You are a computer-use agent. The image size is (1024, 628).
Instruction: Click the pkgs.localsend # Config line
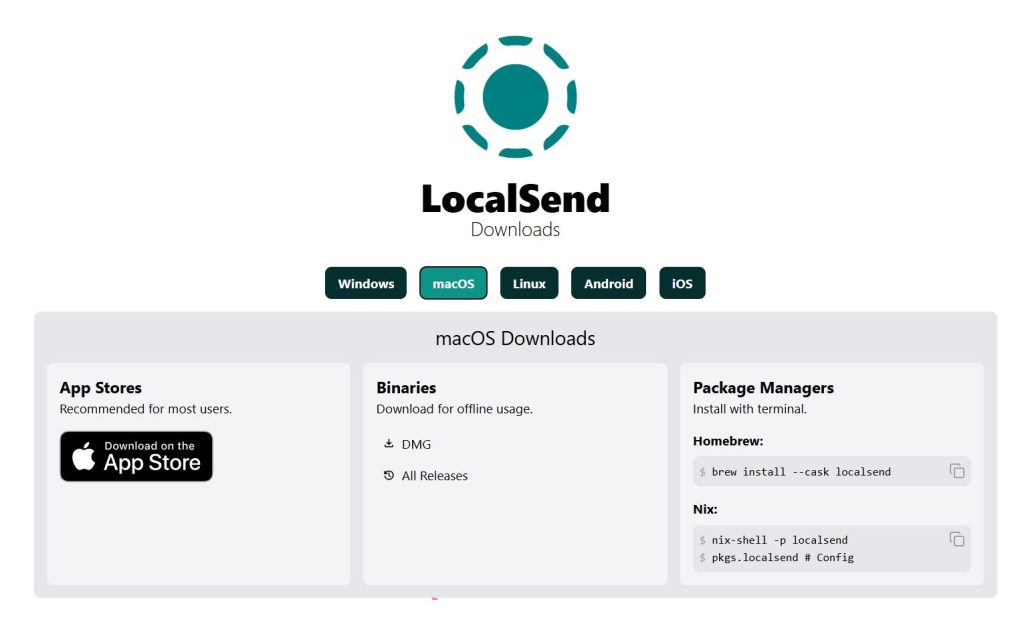[x=782, y=557]
